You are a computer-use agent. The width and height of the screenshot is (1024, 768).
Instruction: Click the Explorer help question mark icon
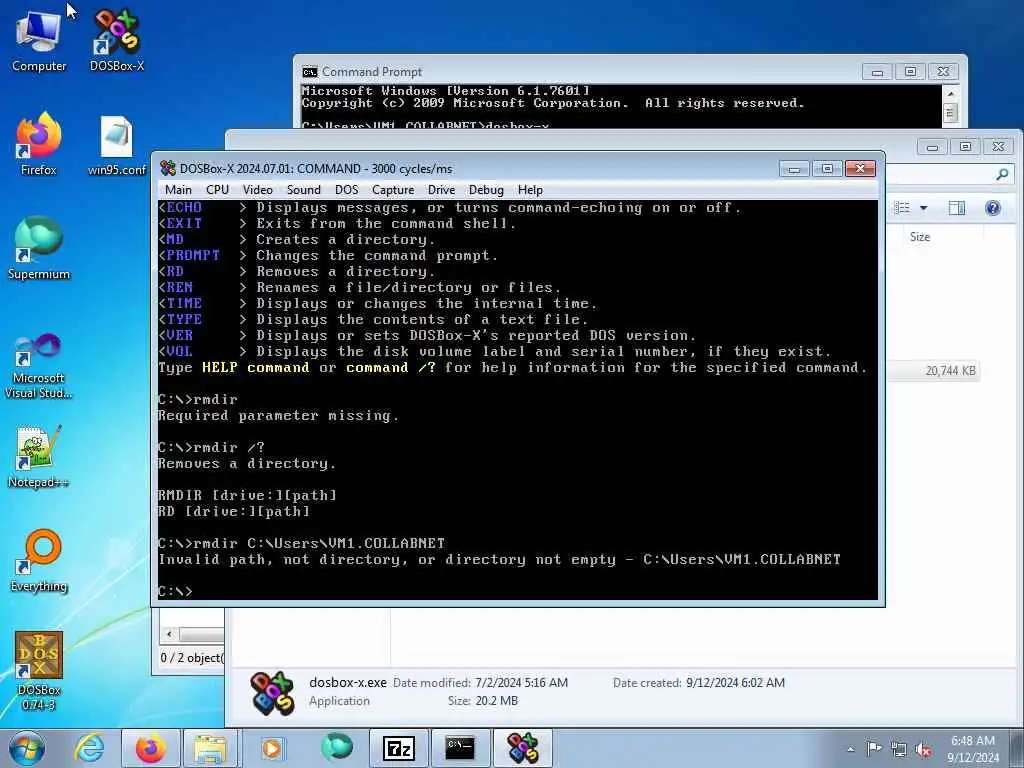click(993, 208)
